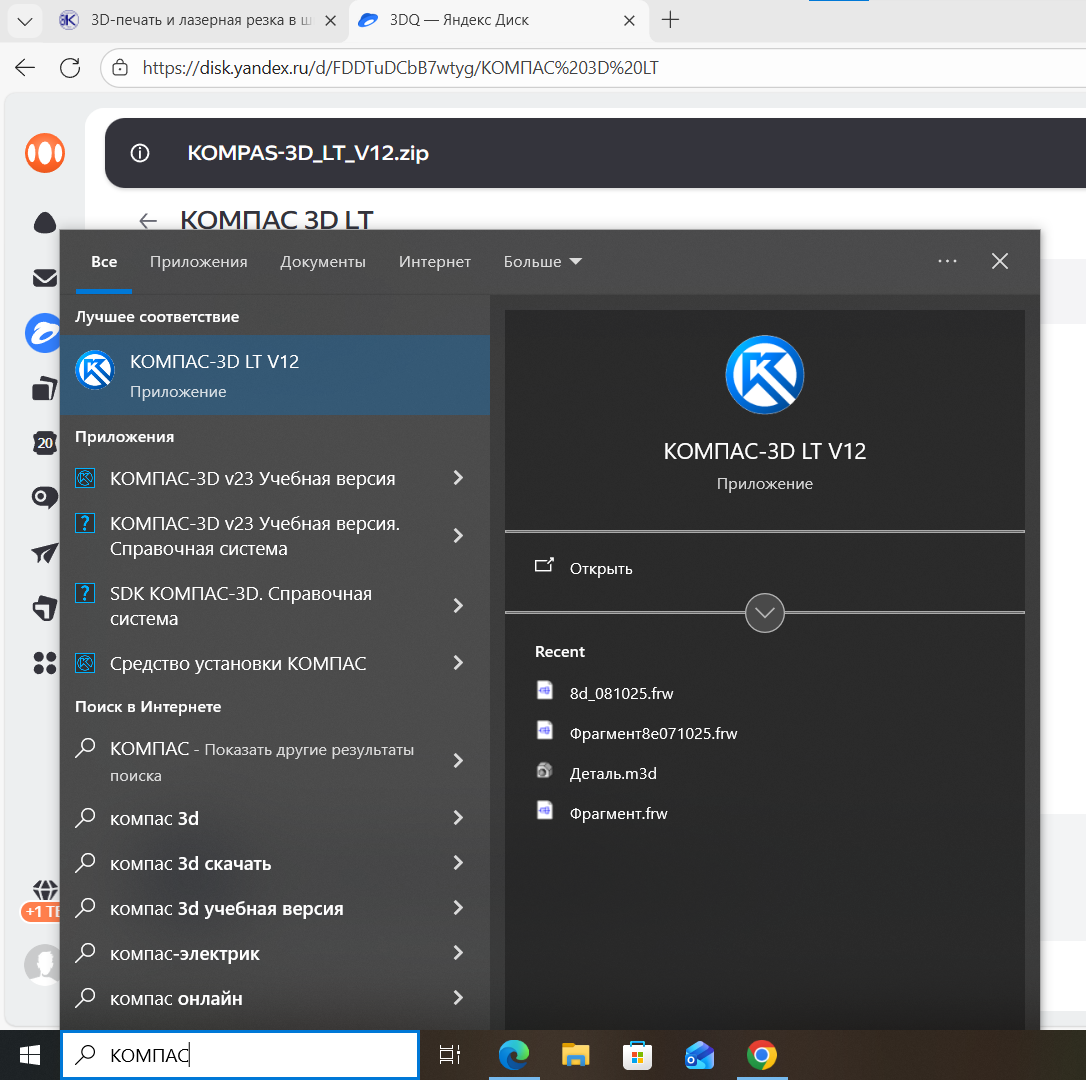Switch to the Приложения search tab
Image resolution: width=1086 pixels, height=1080 pixels.
pos(199,261)
